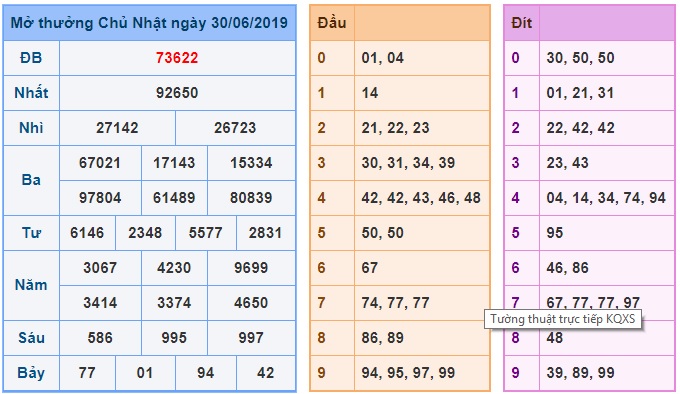Click Đít row 8 value '48'
The height and width of the screenshot is (394, 680).
pyautogui.click(x=554, y=338)
